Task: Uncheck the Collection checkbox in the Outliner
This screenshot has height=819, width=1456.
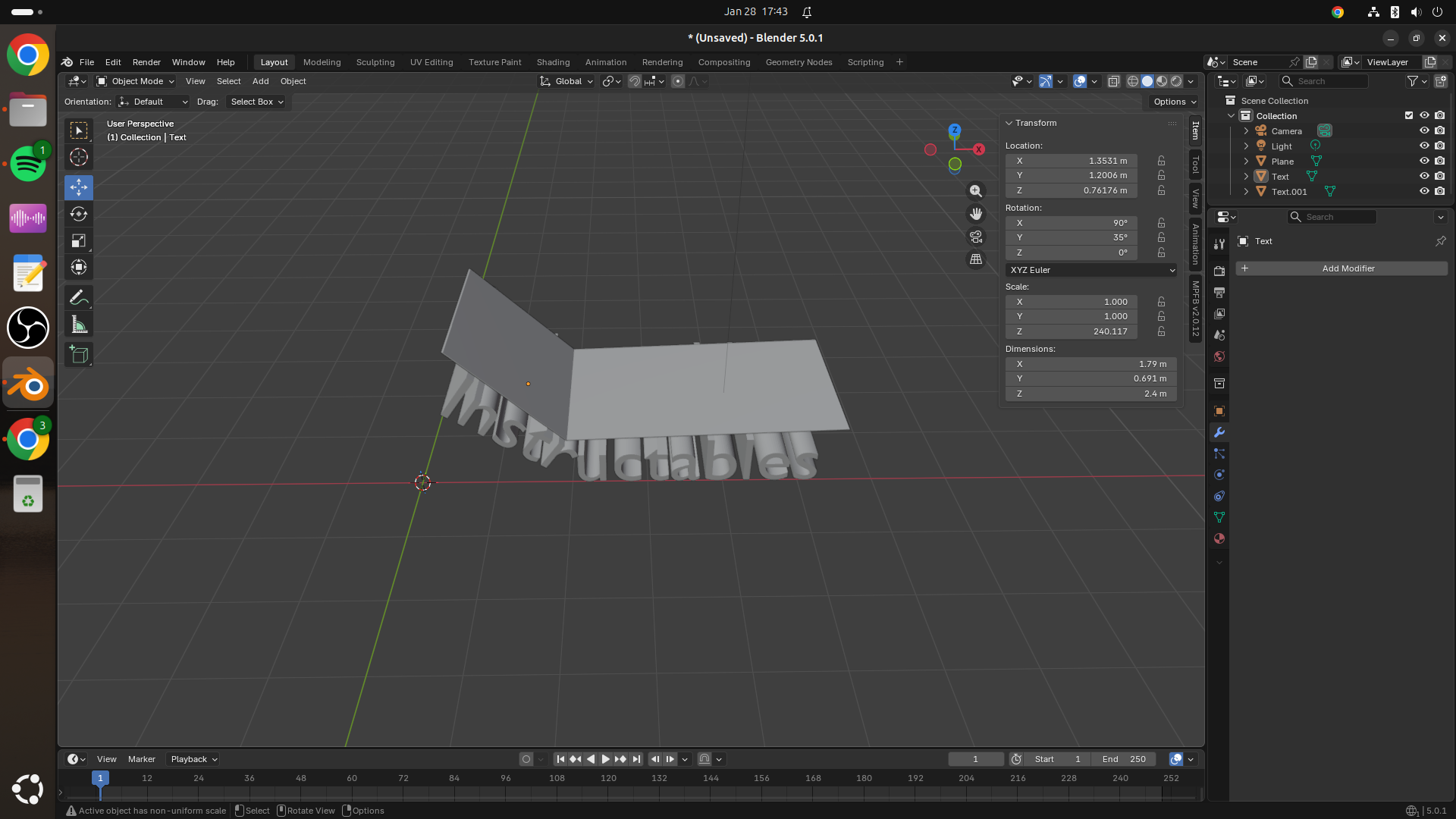Action: (1408, 115)
